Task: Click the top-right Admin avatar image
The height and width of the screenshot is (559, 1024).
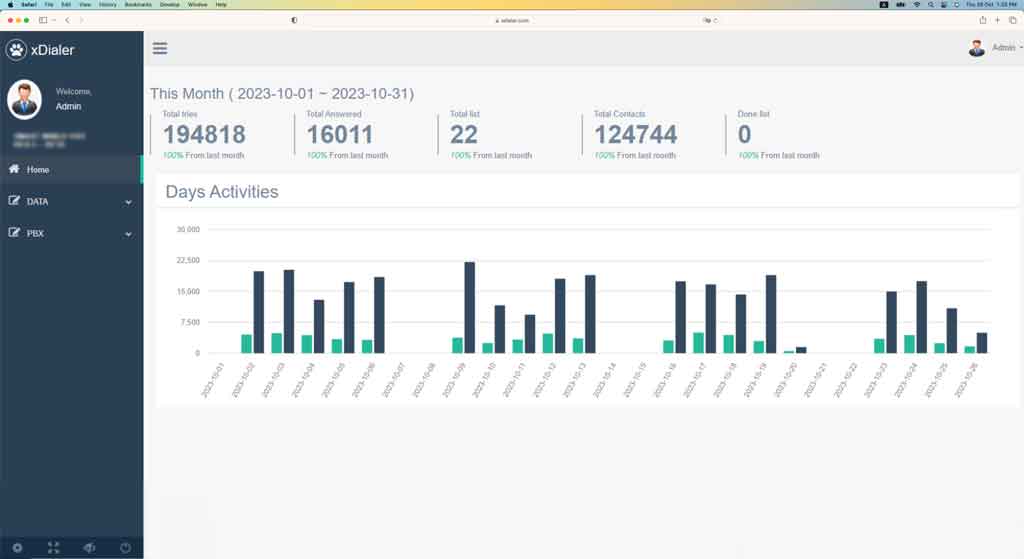Action: [976, 48]
